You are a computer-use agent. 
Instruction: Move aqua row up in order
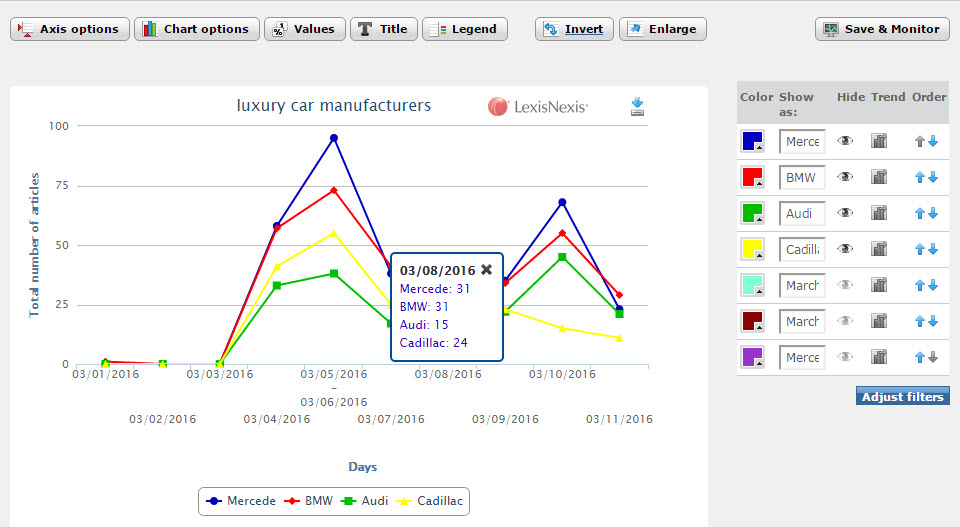coord(920,285)
